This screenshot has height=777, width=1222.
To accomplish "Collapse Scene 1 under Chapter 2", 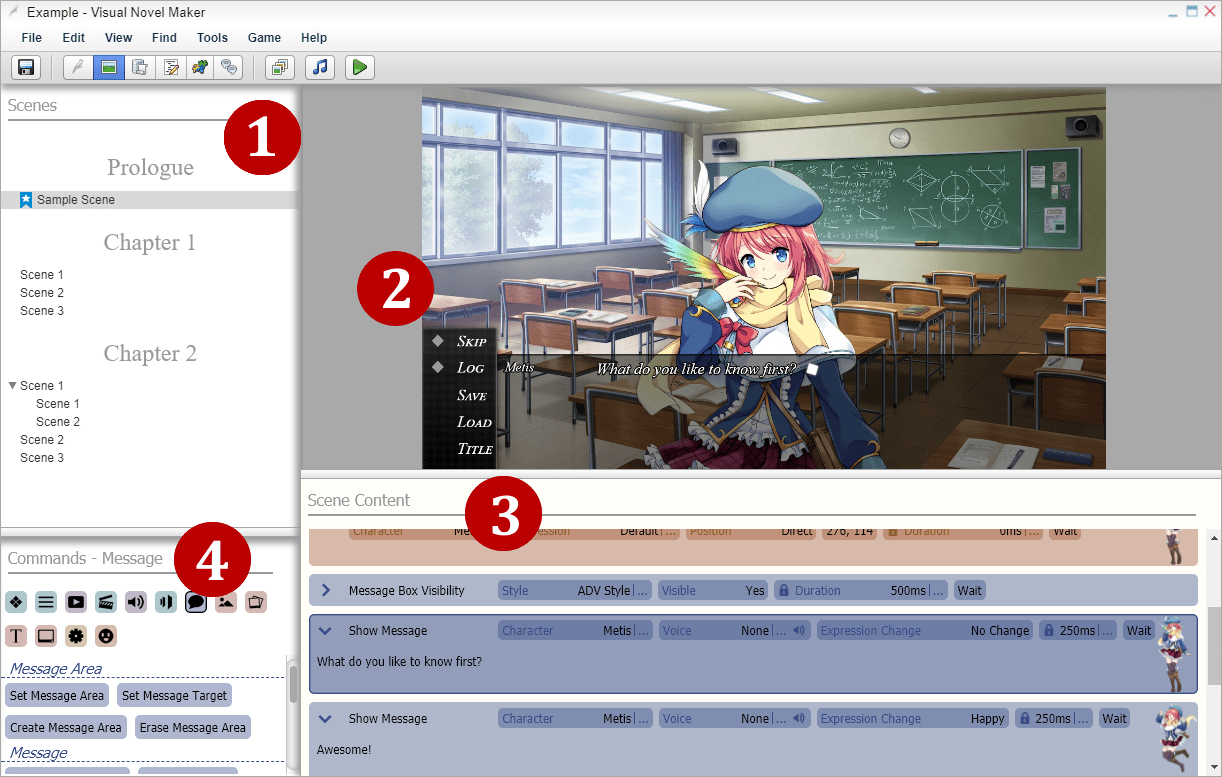I will tap(13, 386).
